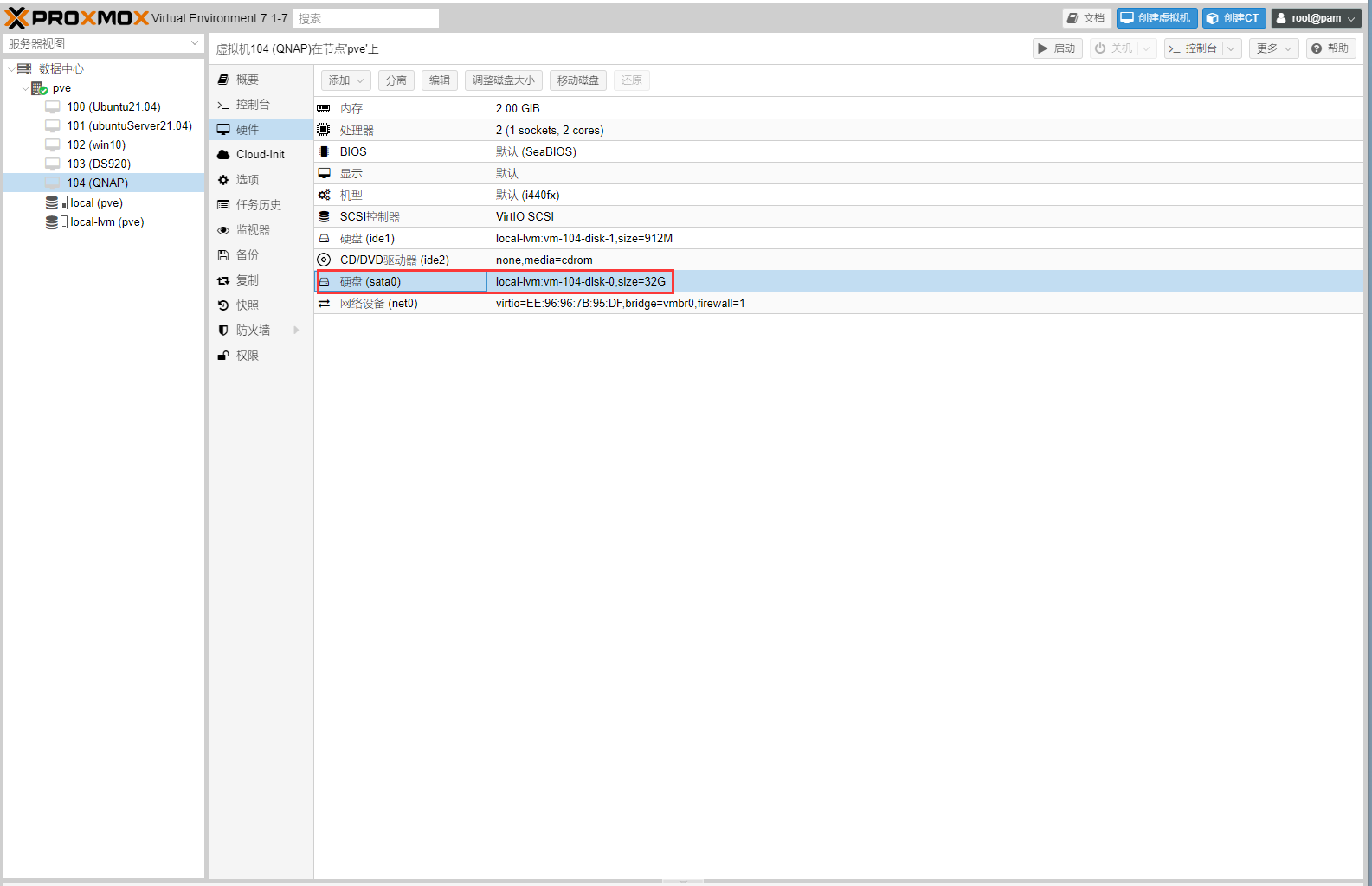Click the 机型 machine cogs icon
This screenshot has height=886, width=1372.
pos(324,196)
